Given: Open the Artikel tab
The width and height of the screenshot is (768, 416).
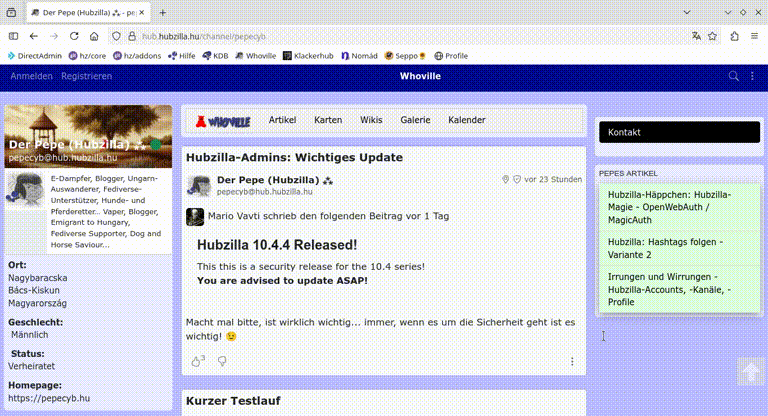Looking at the screenshot, I should [x=288, y=120].
